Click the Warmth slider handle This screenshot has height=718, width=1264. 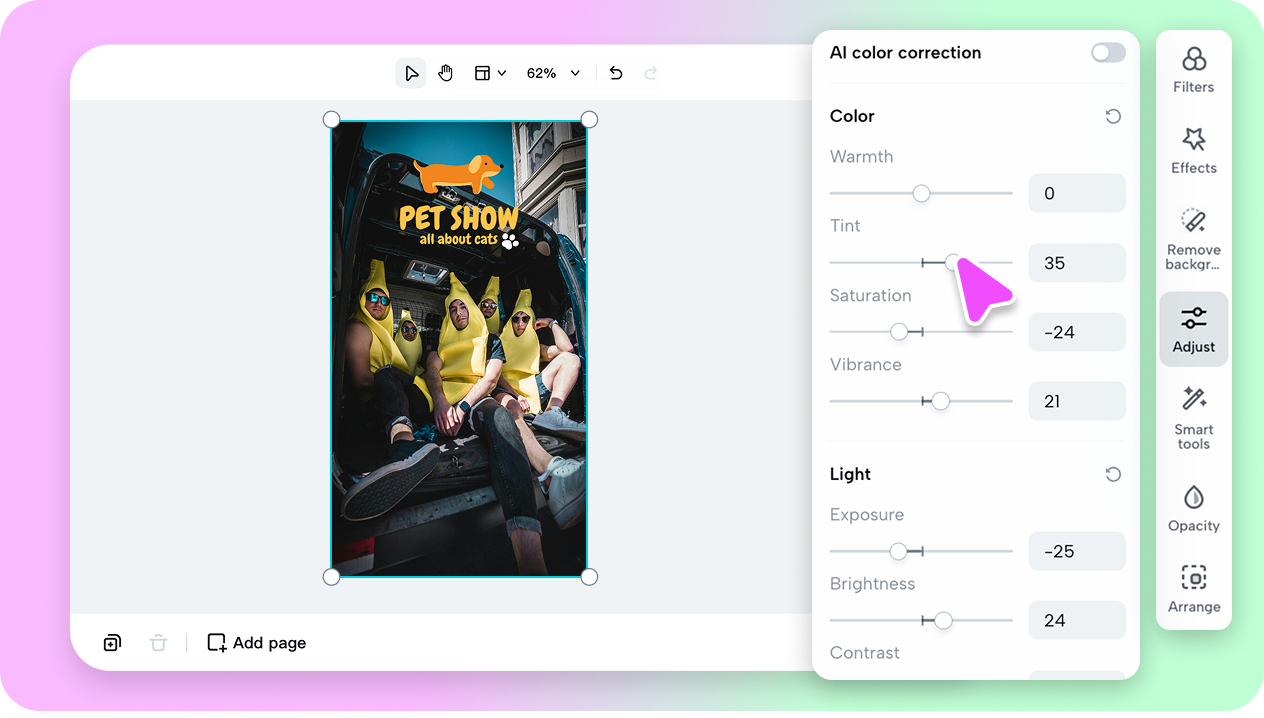click(x=921, y=193)
